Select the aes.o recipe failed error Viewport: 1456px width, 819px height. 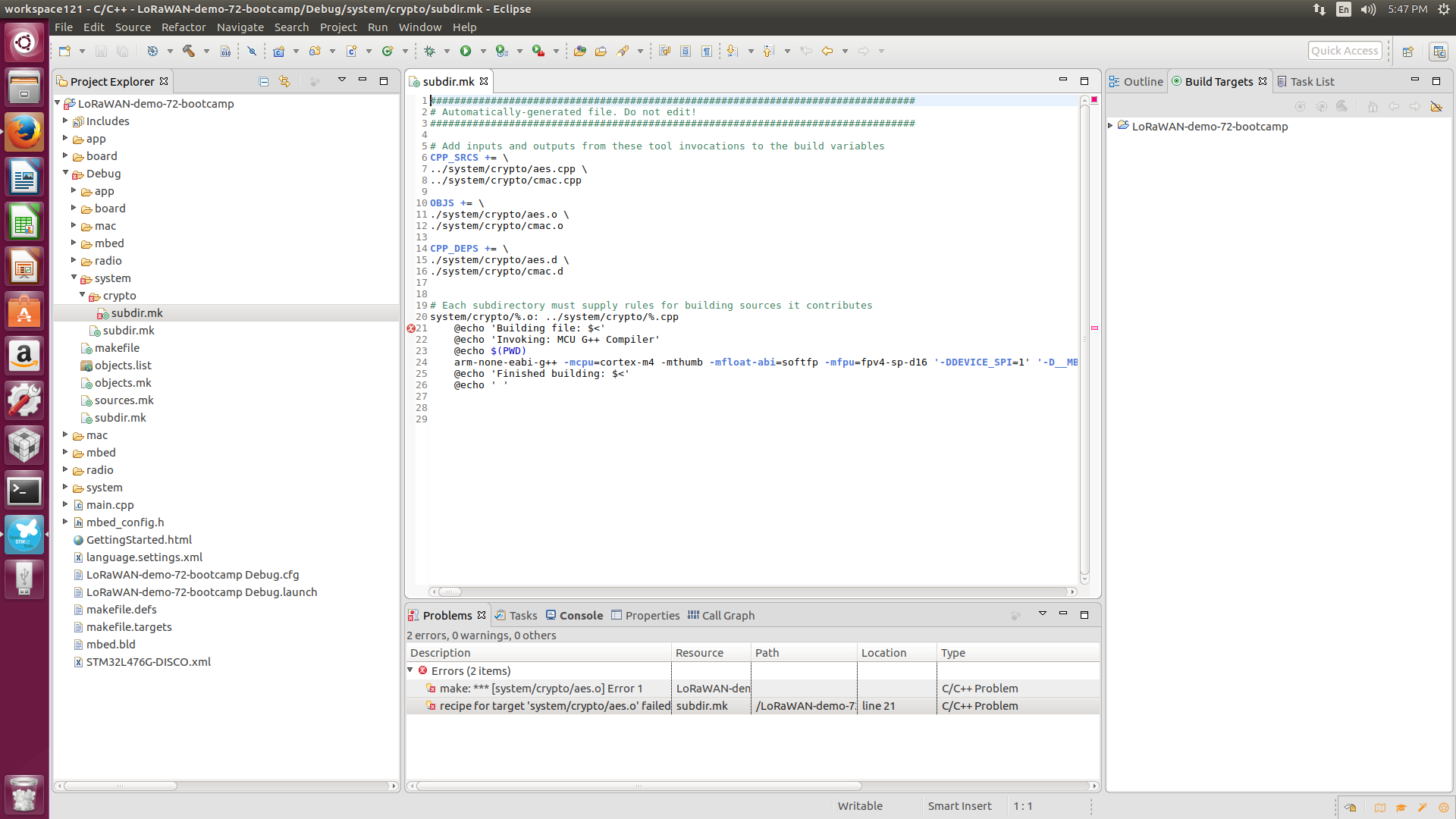(554, 705)
